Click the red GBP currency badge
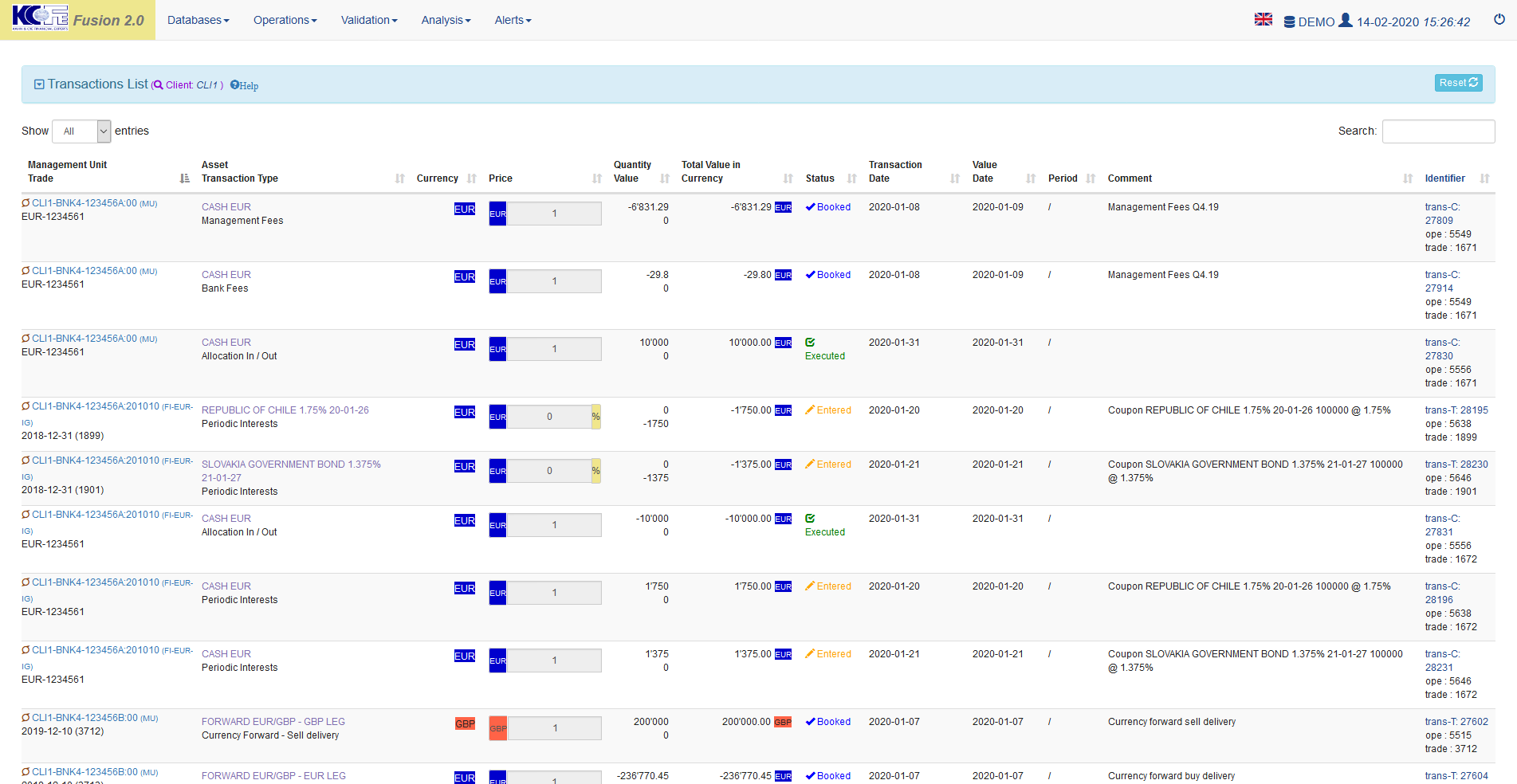Viewport: 1517px width, 784px height. click(465, 723)
